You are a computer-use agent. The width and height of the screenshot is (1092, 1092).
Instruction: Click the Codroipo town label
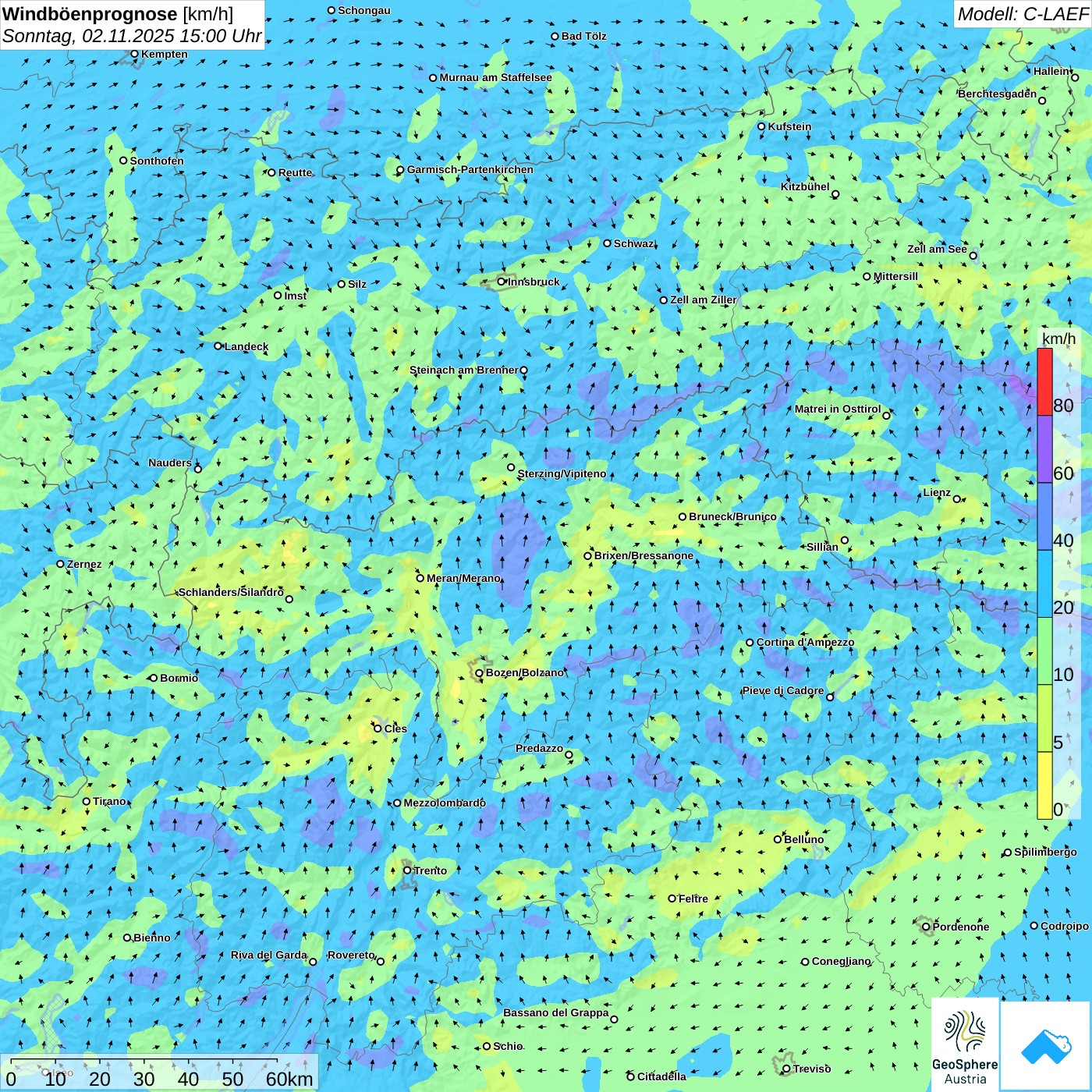(x=1065, y=926)
